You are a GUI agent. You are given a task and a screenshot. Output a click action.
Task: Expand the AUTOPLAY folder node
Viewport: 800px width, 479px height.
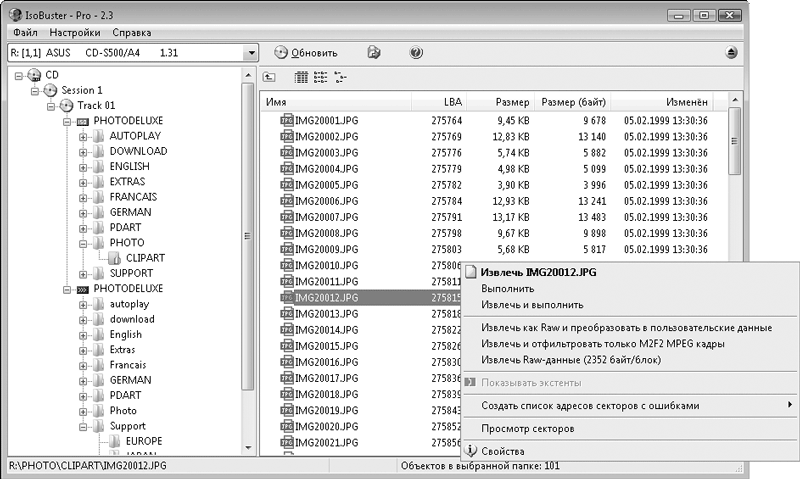(83, 137)
